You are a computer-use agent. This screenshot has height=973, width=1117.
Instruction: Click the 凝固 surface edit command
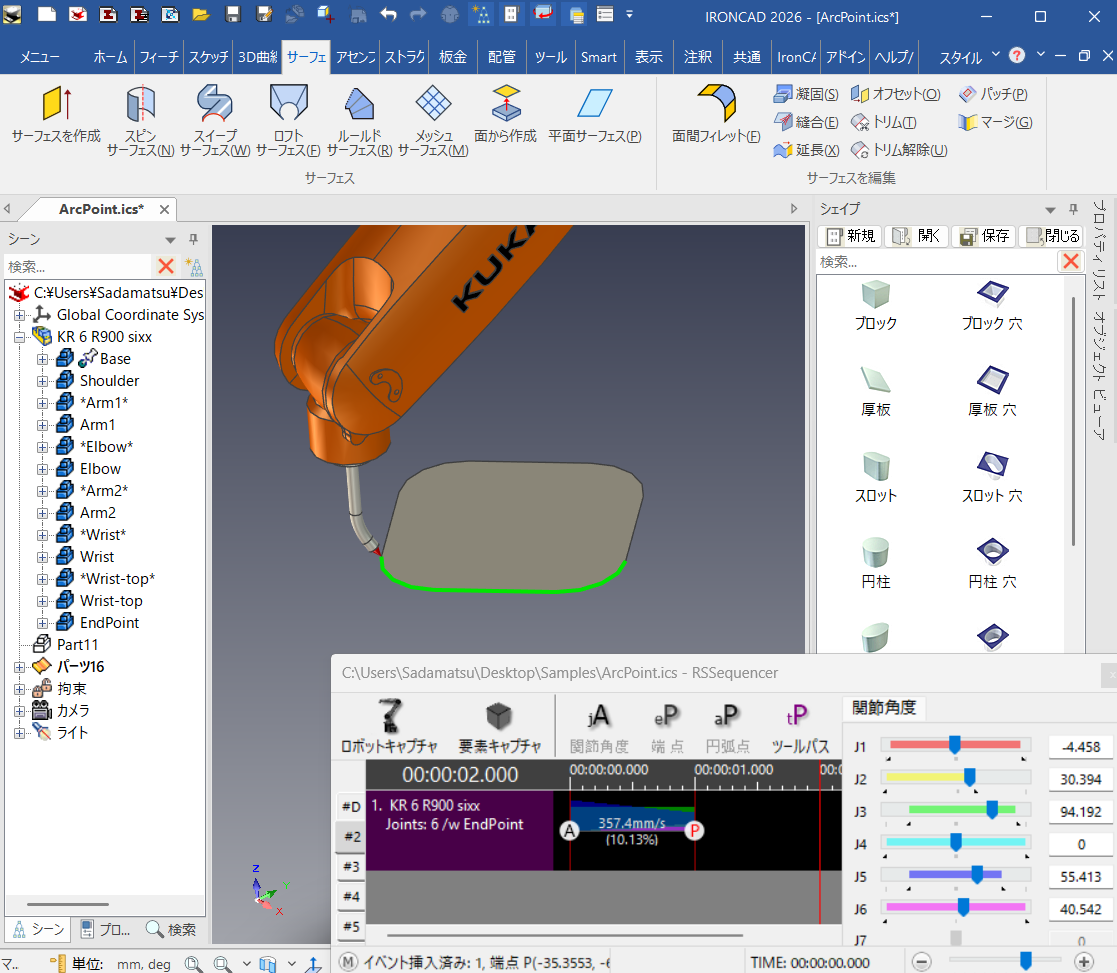[806, 94]
